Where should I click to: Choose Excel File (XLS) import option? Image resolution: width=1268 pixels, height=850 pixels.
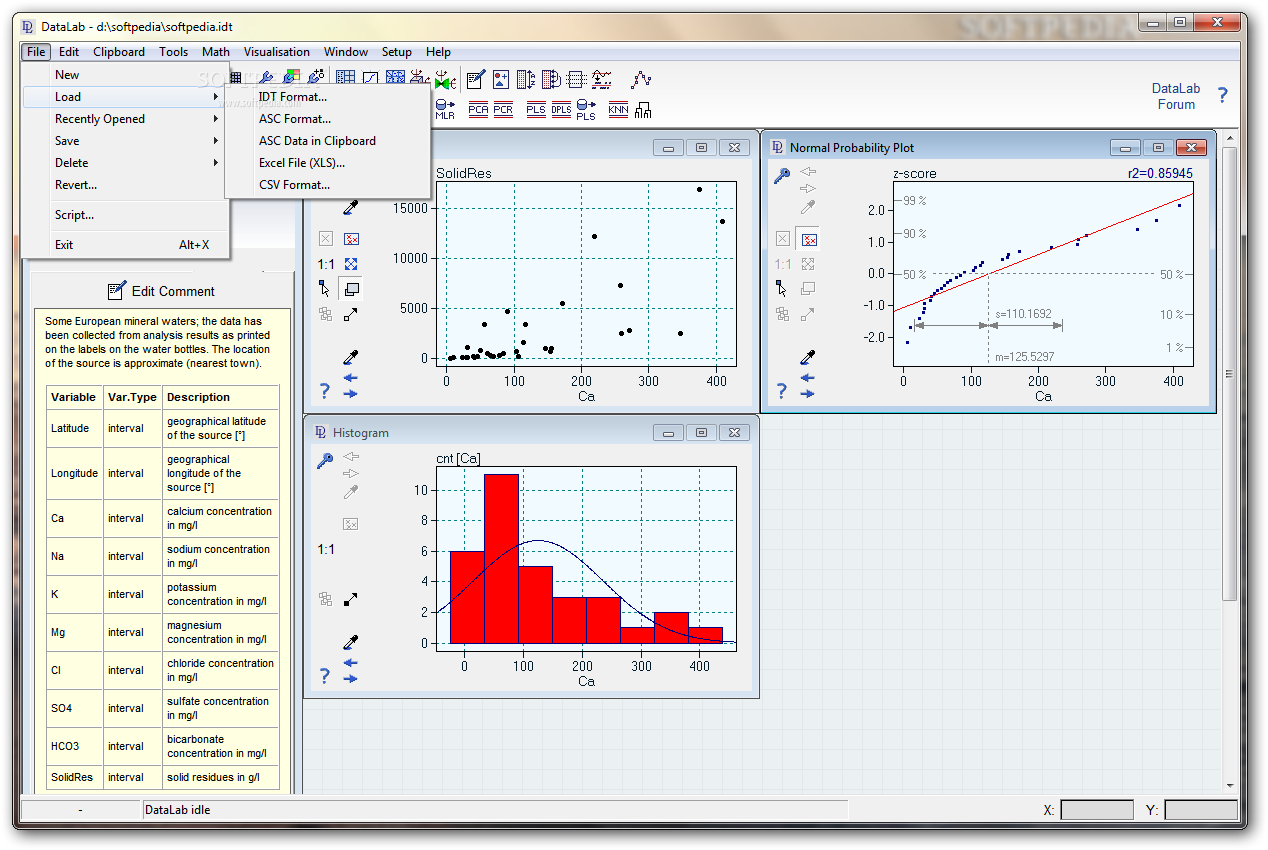pos(328,163)
